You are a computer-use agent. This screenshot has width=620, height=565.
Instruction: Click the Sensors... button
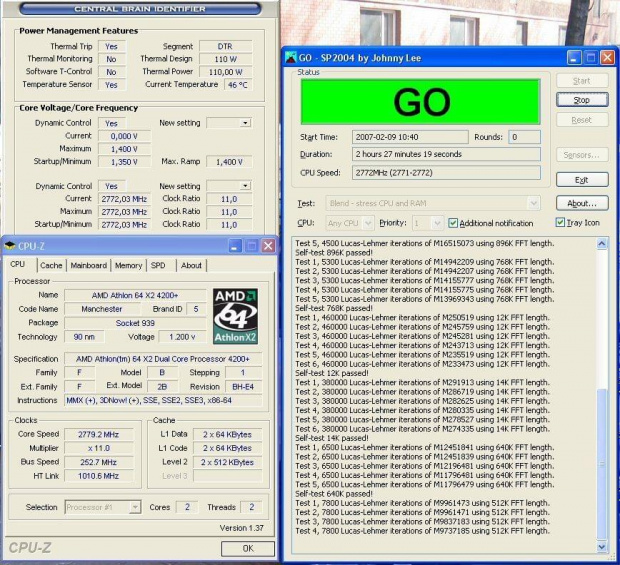click(x=582, y=155)
